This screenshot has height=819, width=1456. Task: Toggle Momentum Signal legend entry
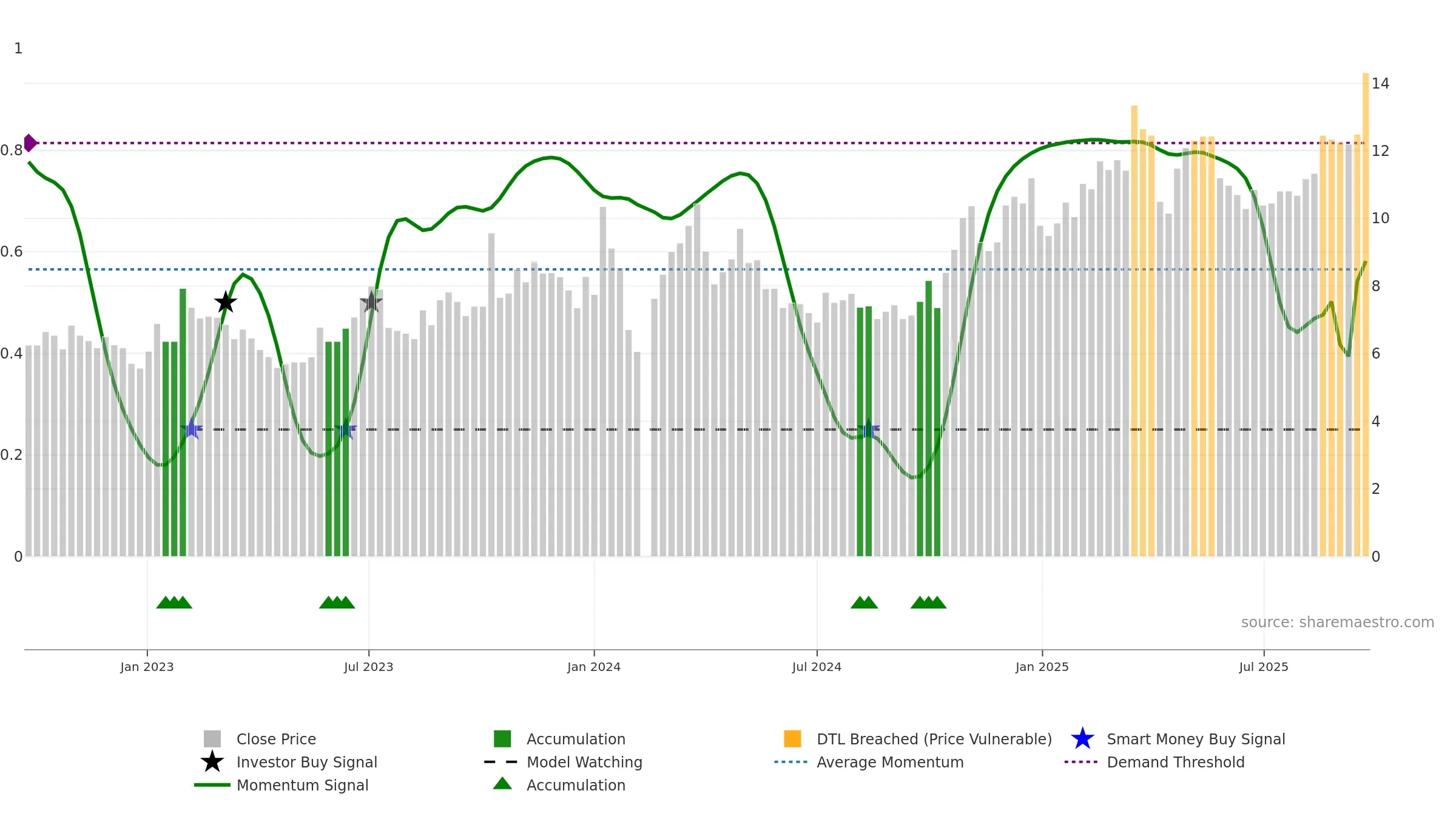tap(302, 785)
